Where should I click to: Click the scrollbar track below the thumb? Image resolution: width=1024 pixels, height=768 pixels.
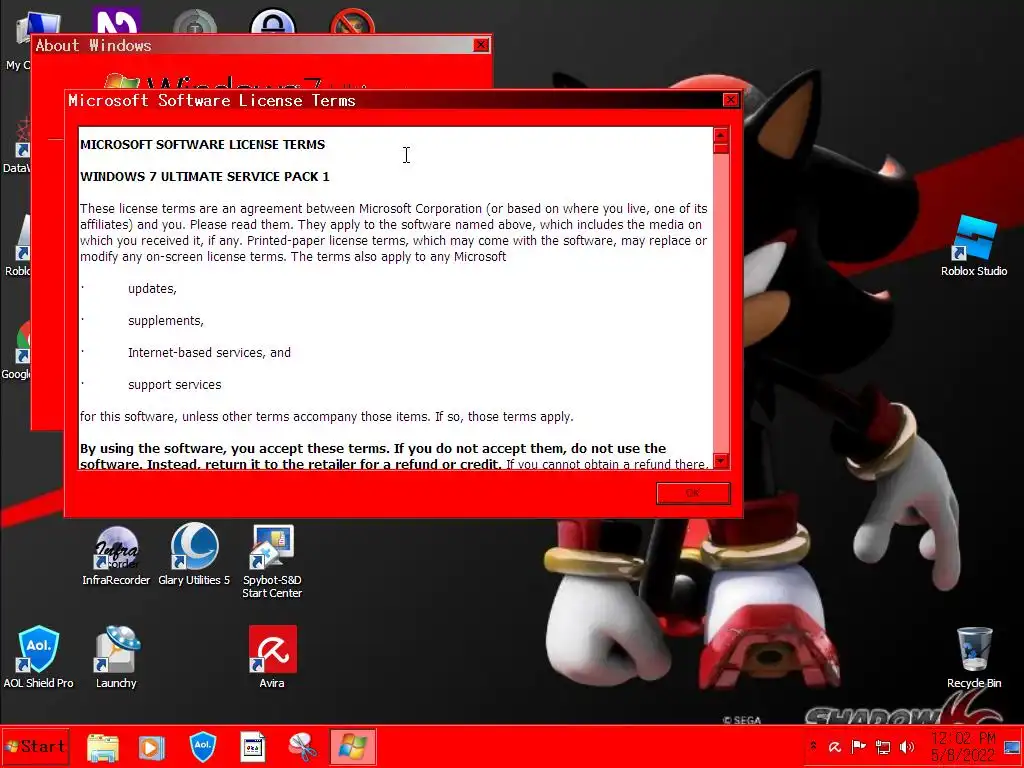721,304
